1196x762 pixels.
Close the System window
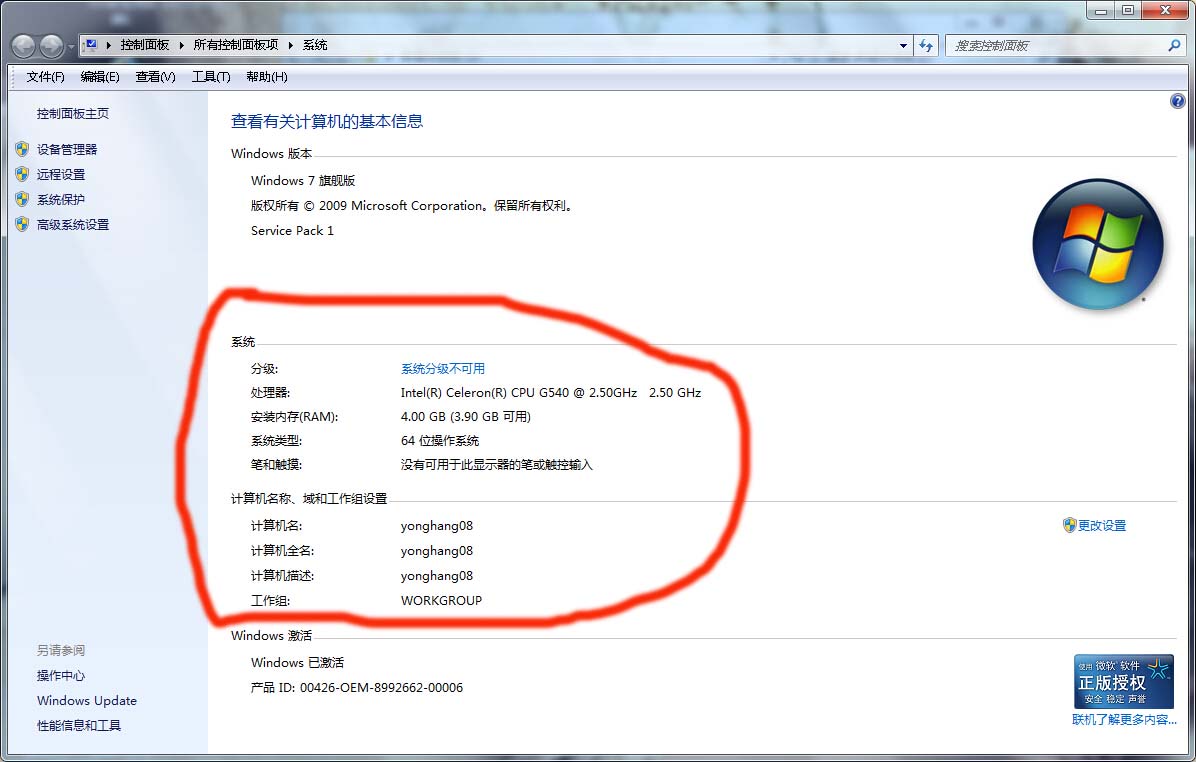tap(1165, 11)
